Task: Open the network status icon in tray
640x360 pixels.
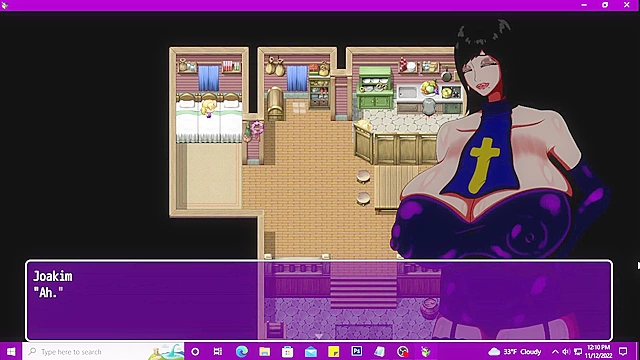Action: [x=578, y=351]
